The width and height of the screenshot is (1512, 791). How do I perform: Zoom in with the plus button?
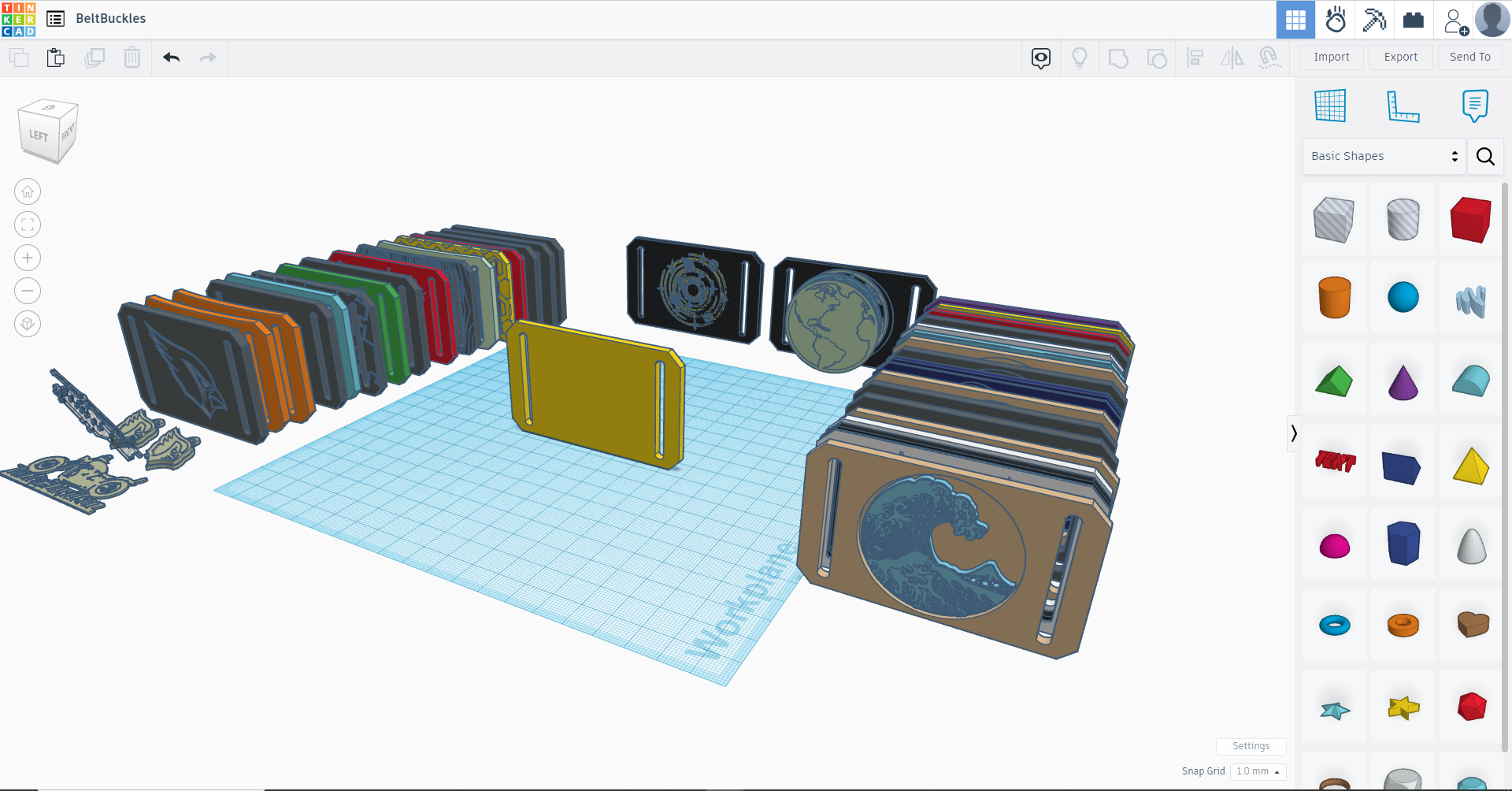tap(28, 258)
